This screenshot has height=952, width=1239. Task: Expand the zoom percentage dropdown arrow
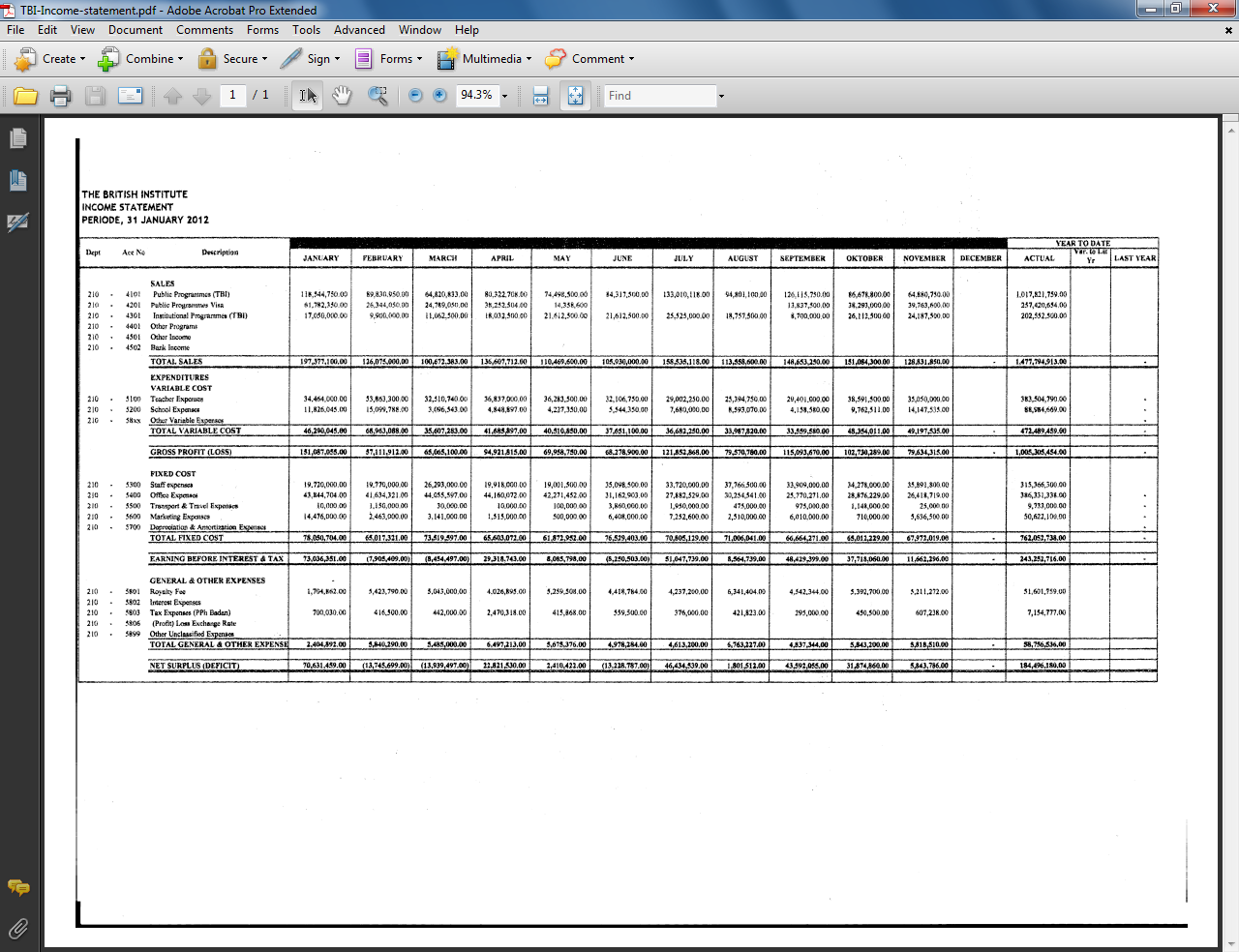pyautogui.click(x=504, y=96)
